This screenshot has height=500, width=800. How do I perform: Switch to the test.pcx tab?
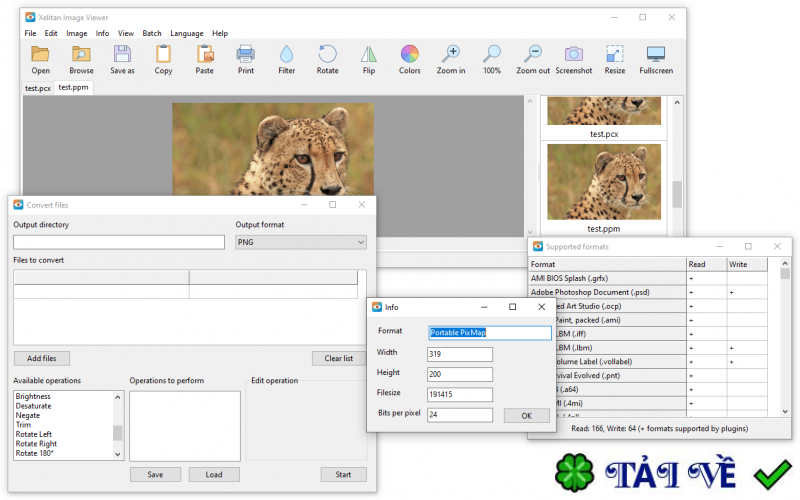click(x=38, y=88)
